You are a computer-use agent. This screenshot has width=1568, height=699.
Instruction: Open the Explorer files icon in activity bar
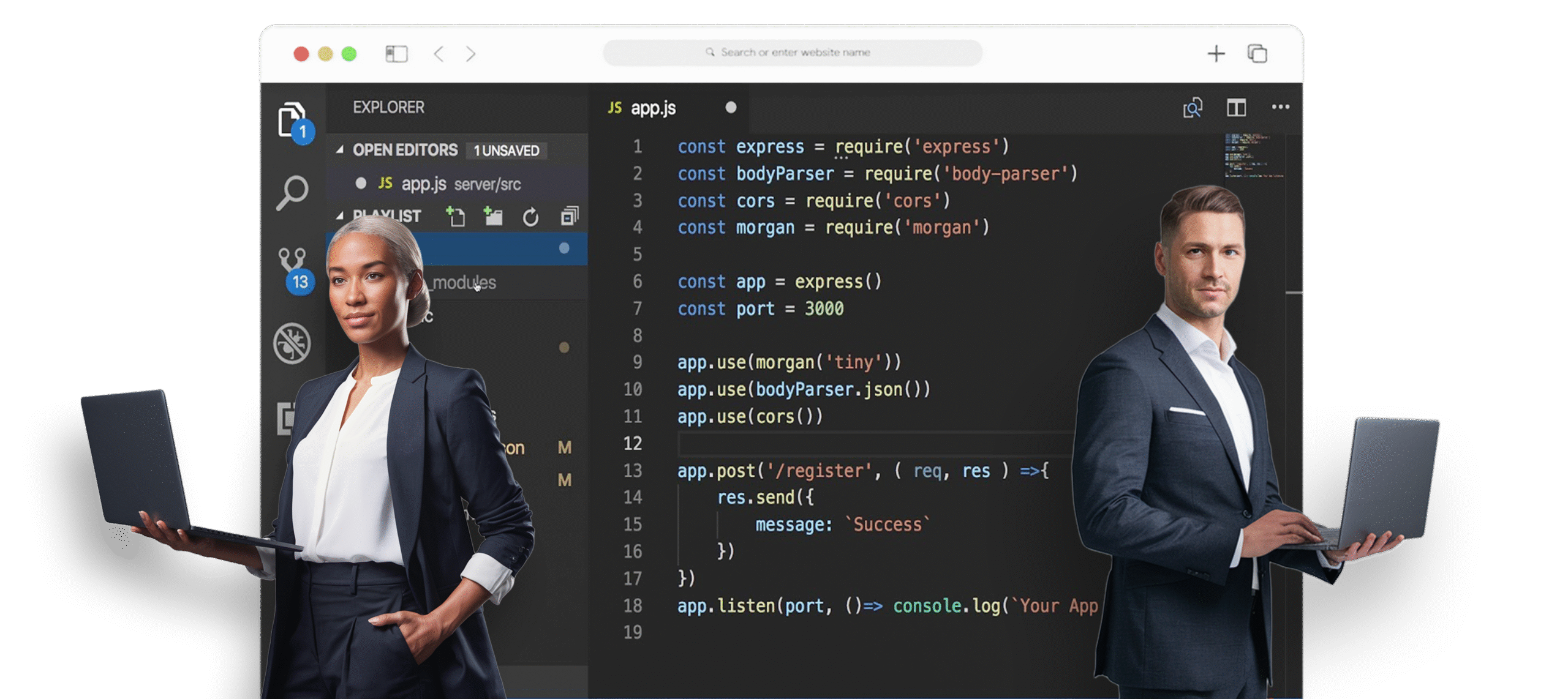pos(292,119)
